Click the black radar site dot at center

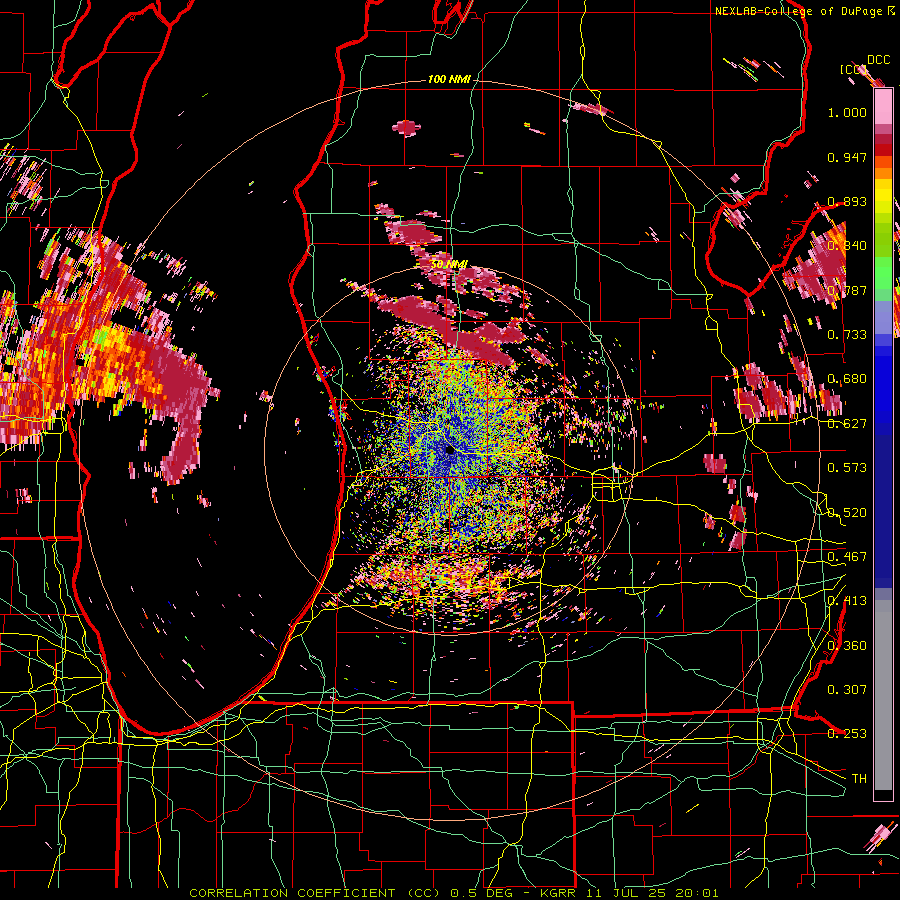pyautogui.click(x=449, y=451)
